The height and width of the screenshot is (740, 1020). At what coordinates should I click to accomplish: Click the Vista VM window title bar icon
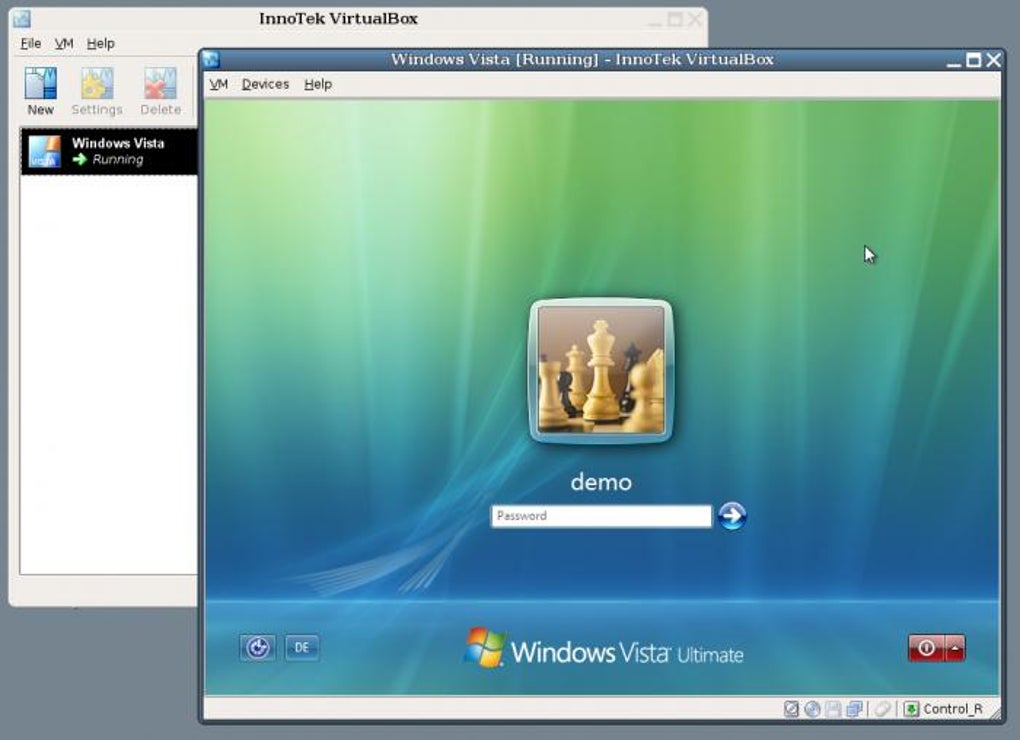coord(211,60)
